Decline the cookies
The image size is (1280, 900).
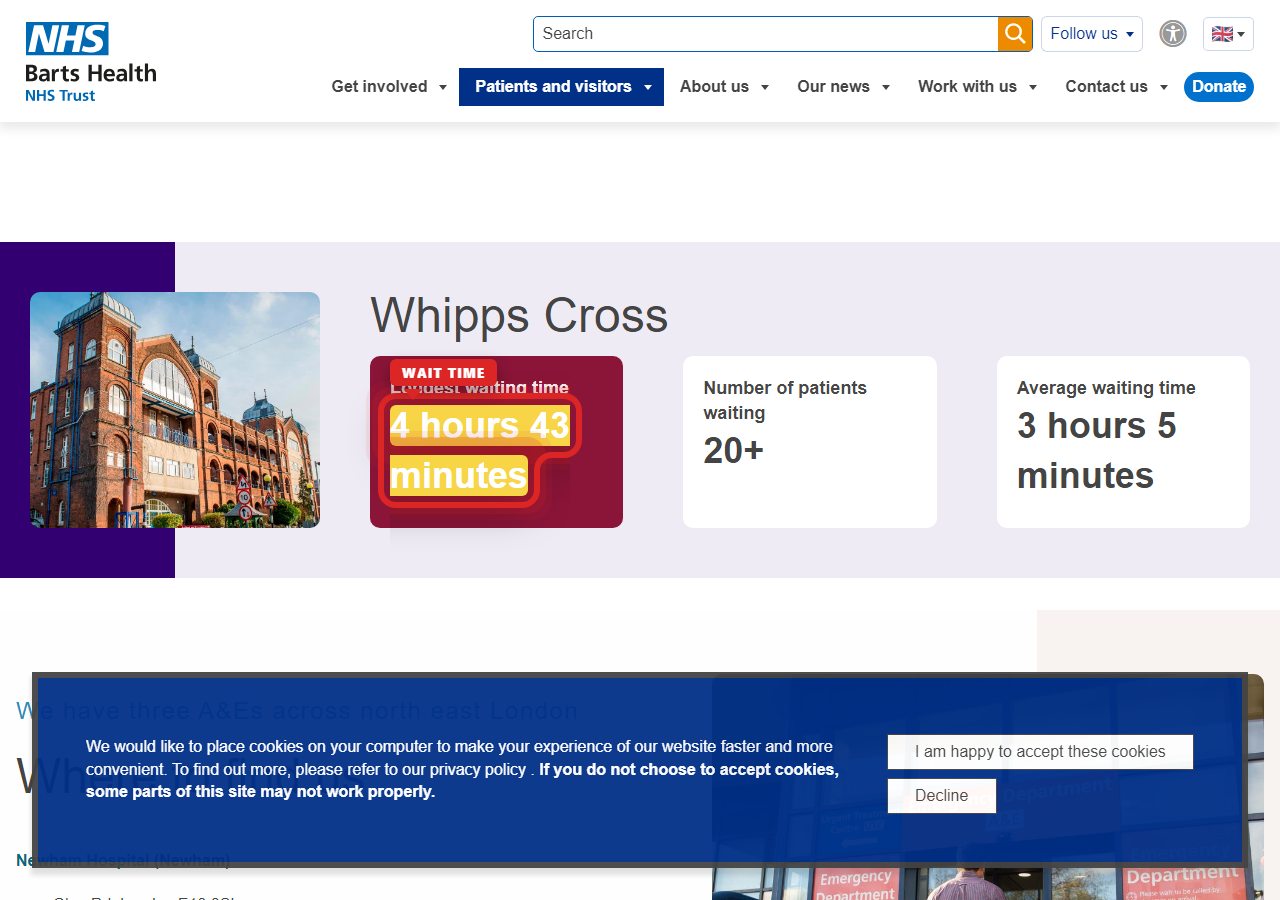(942, 796)
